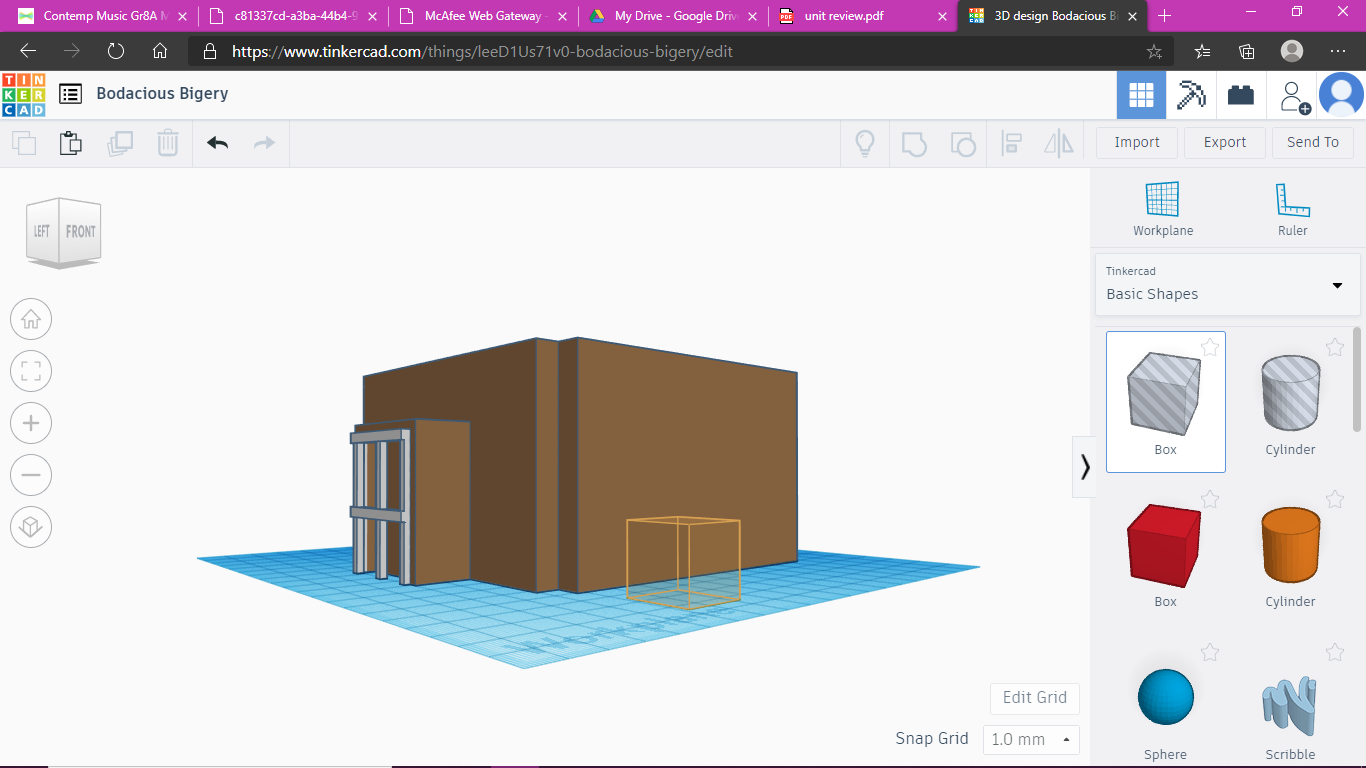Favorite the Sphere with star

[x=1210, y=653]
